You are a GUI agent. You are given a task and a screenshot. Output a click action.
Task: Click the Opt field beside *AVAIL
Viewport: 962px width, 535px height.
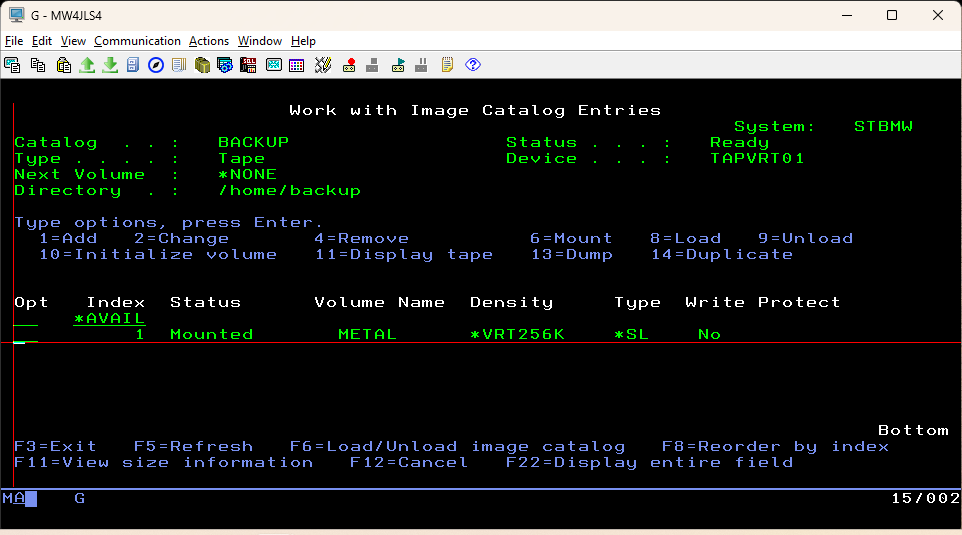(x=26, y=319)
